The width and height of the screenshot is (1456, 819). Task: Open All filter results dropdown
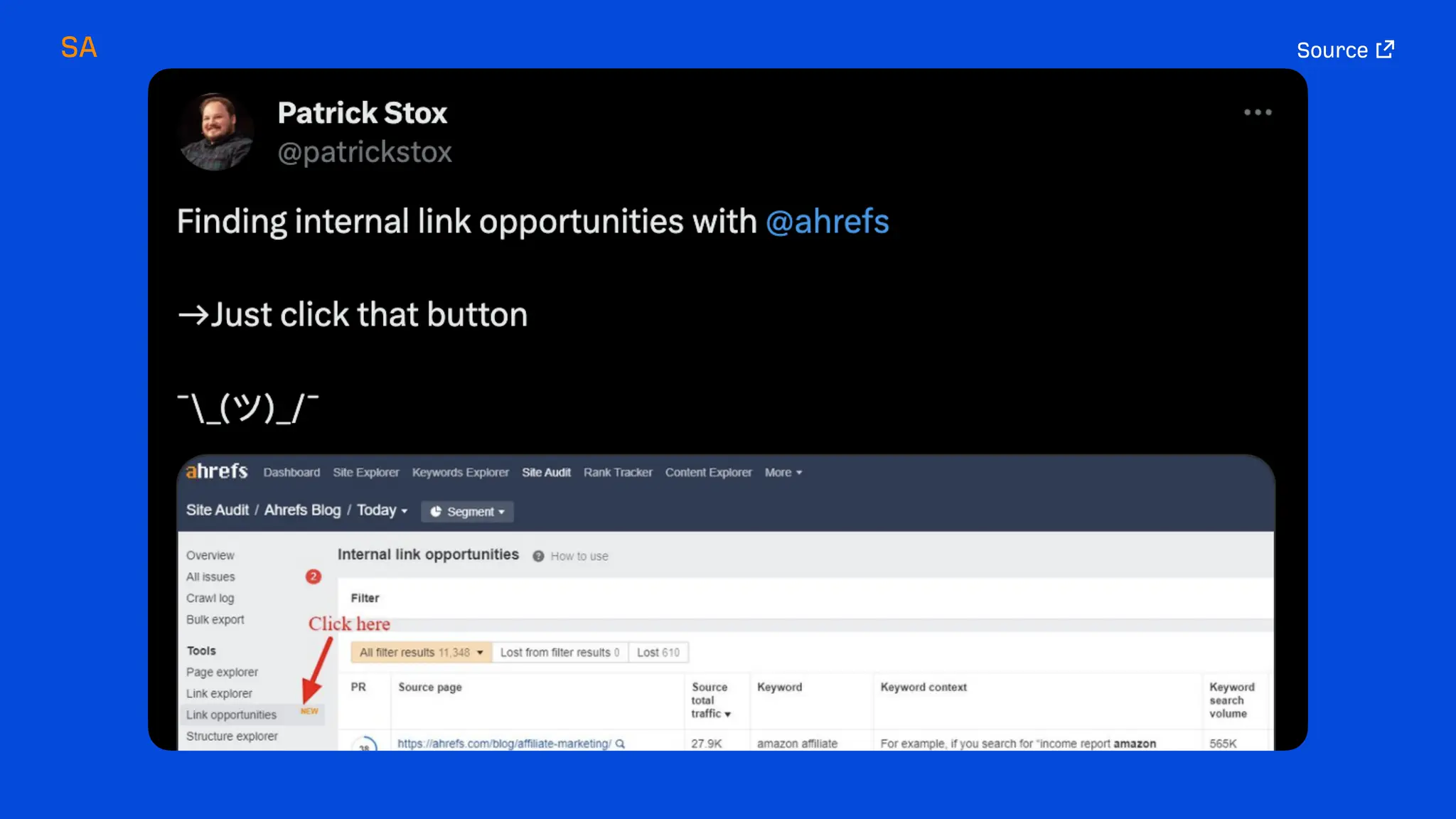[x=421, y=652]
